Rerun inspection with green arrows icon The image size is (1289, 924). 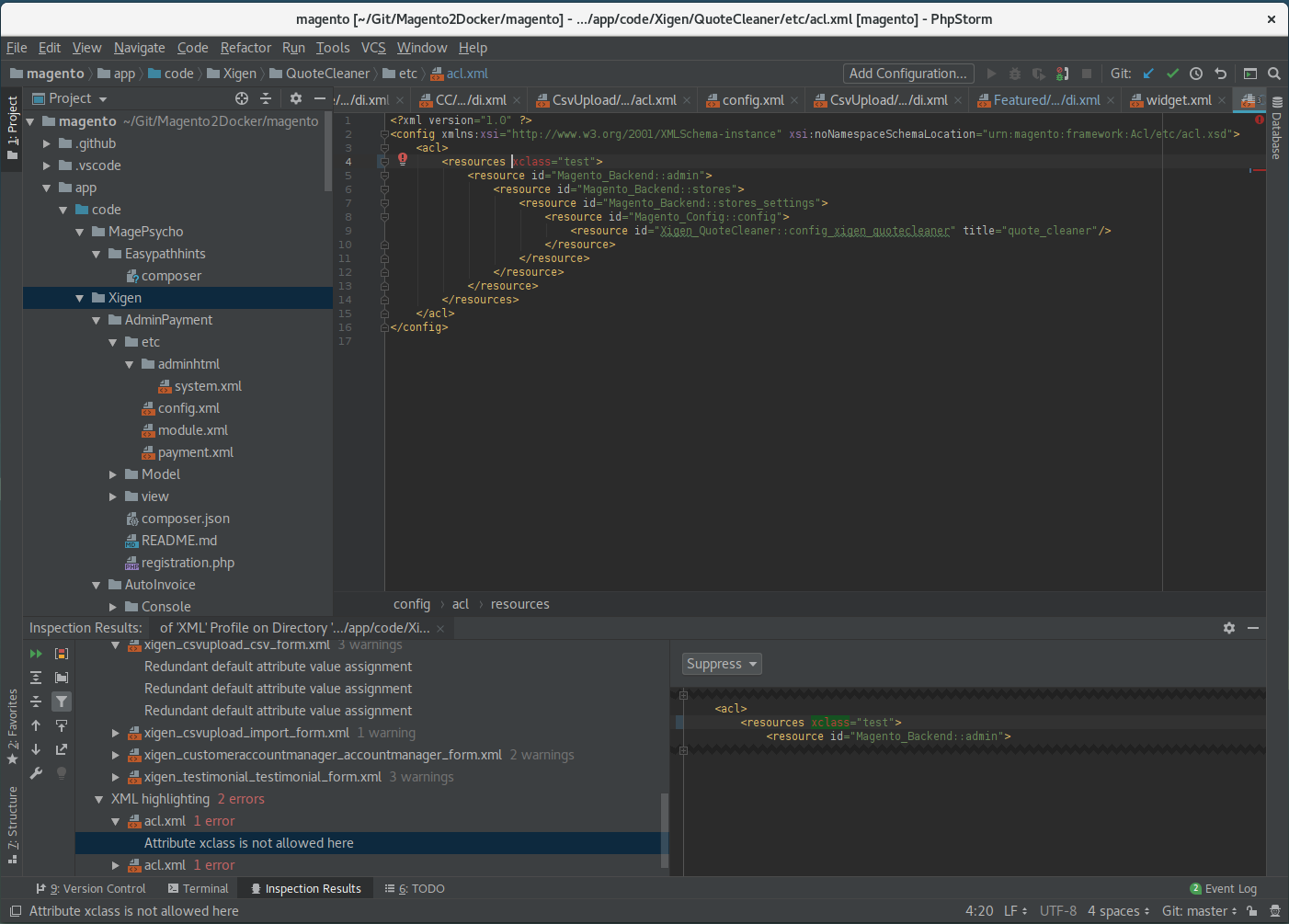coord(36,654)
